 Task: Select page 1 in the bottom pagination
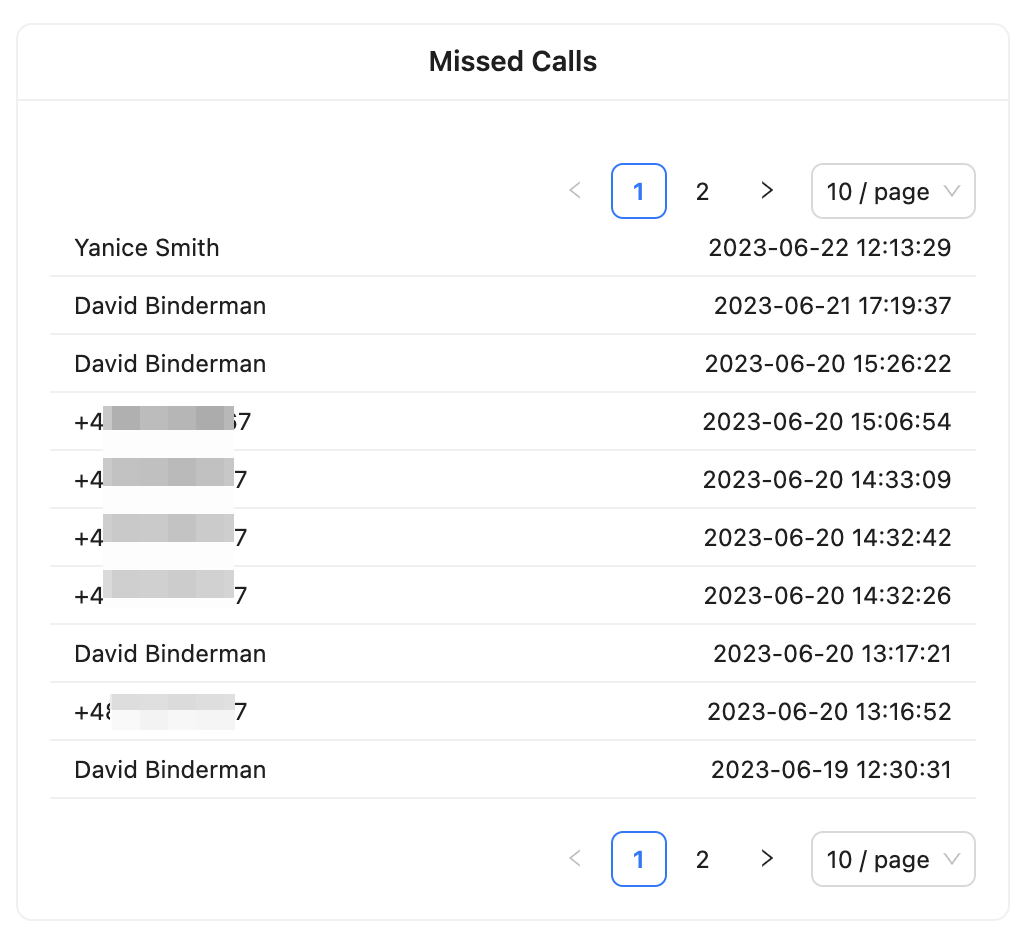[639, 859]
